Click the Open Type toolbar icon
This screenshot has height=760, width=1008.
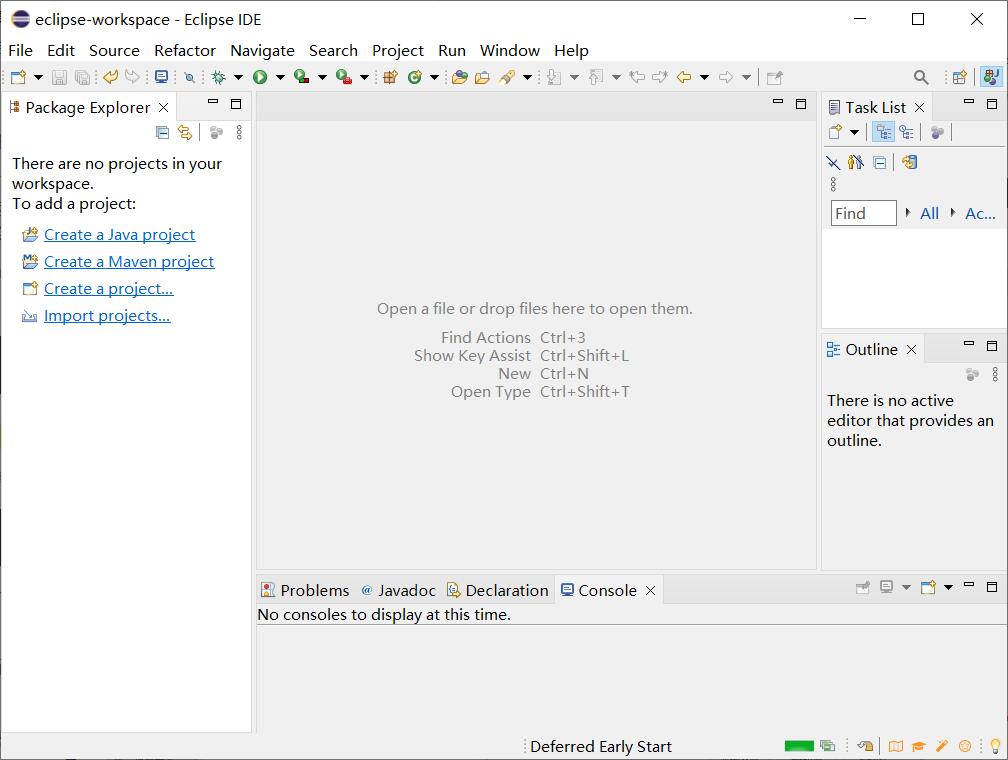(459, 78)
